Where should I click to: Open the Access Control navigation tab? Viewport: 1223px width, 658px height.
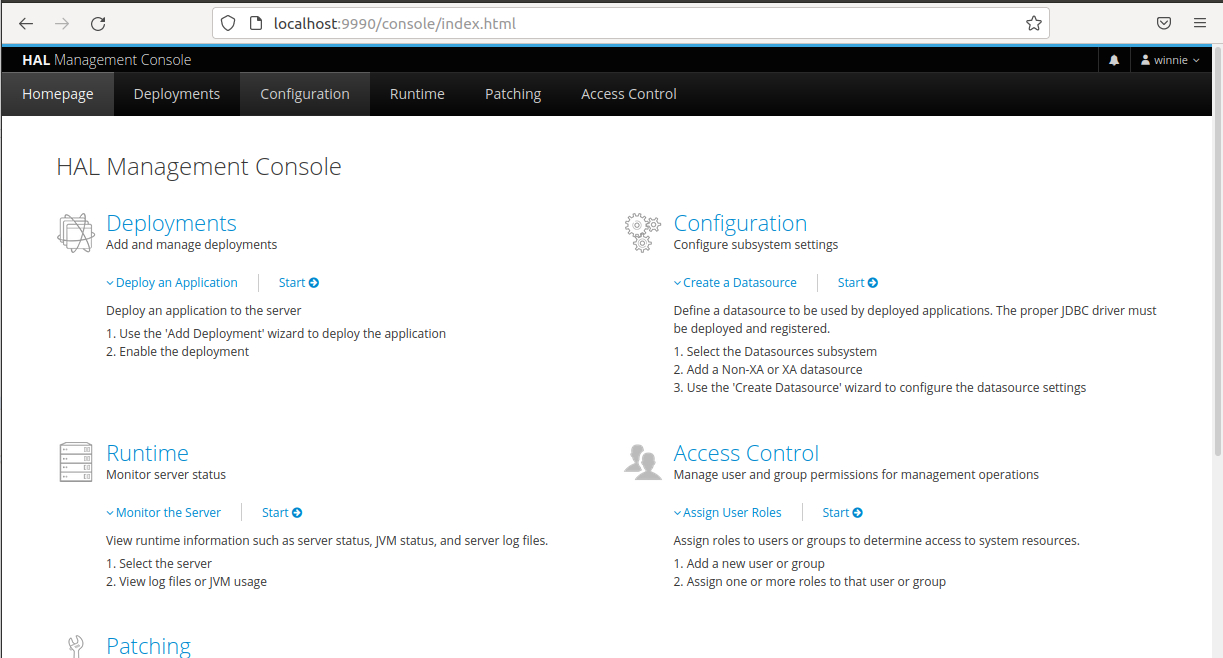point(629,94)
